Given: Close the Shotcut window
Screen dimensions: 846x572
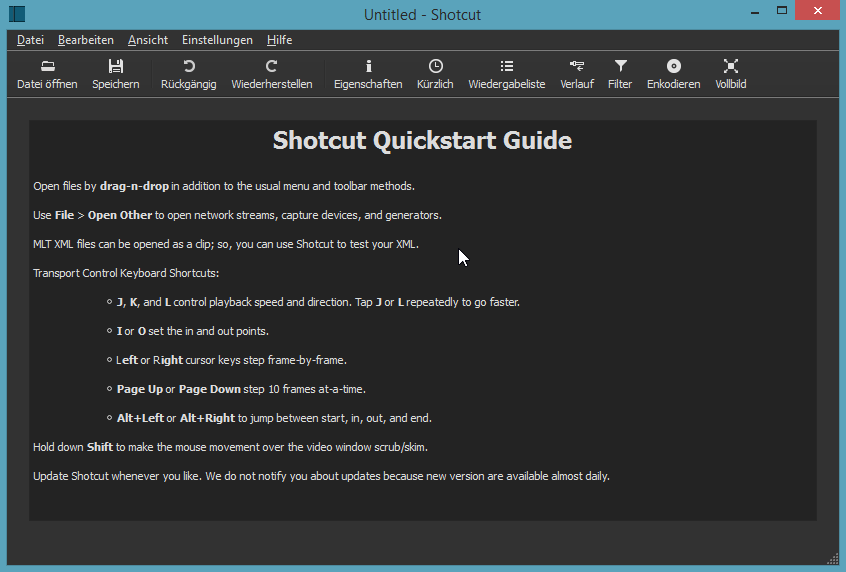Looking at the screenshot, I should [x=817, y=11].
